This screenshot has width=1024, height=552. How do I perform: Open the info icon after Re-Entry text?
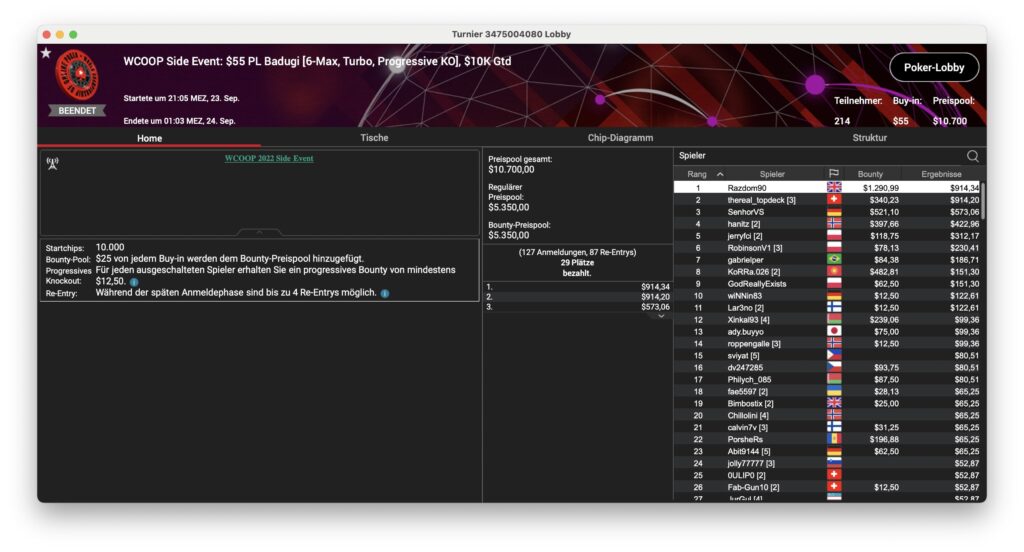[385, 293]
